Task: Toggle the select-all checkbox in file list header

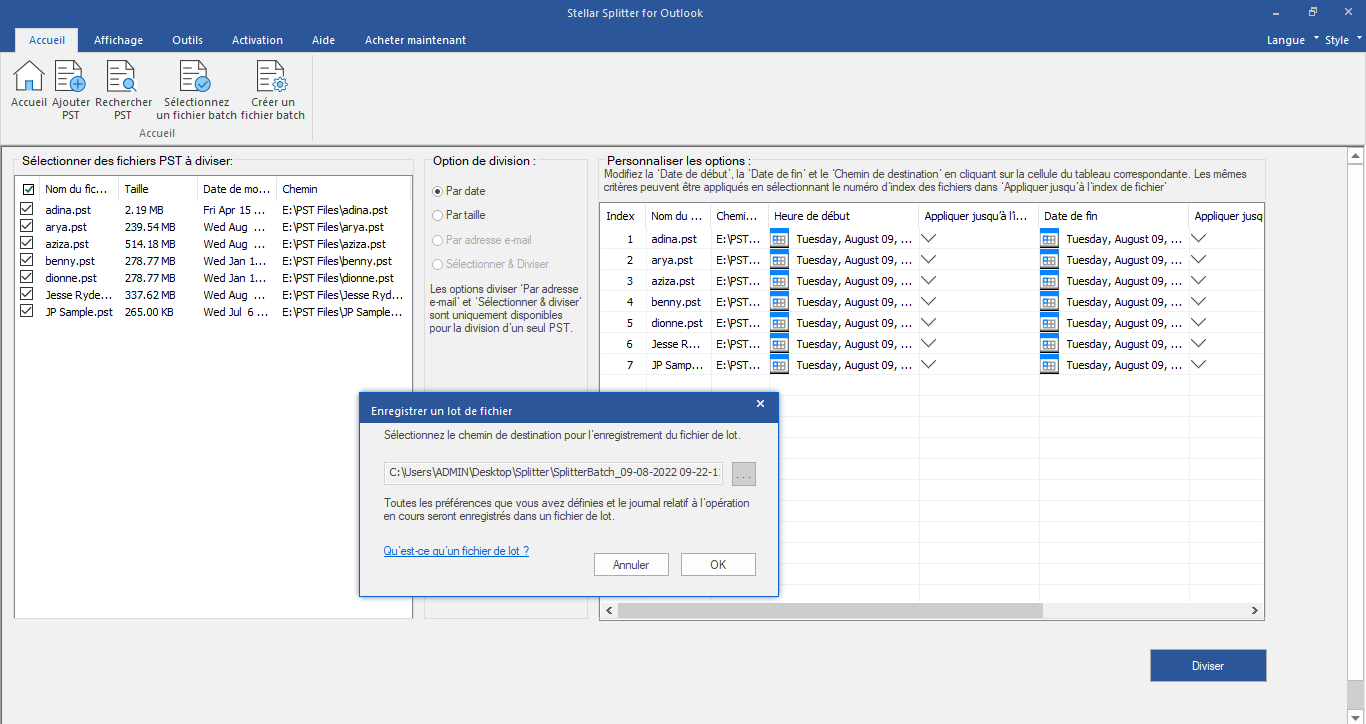Action: click(x=28, y=189)
